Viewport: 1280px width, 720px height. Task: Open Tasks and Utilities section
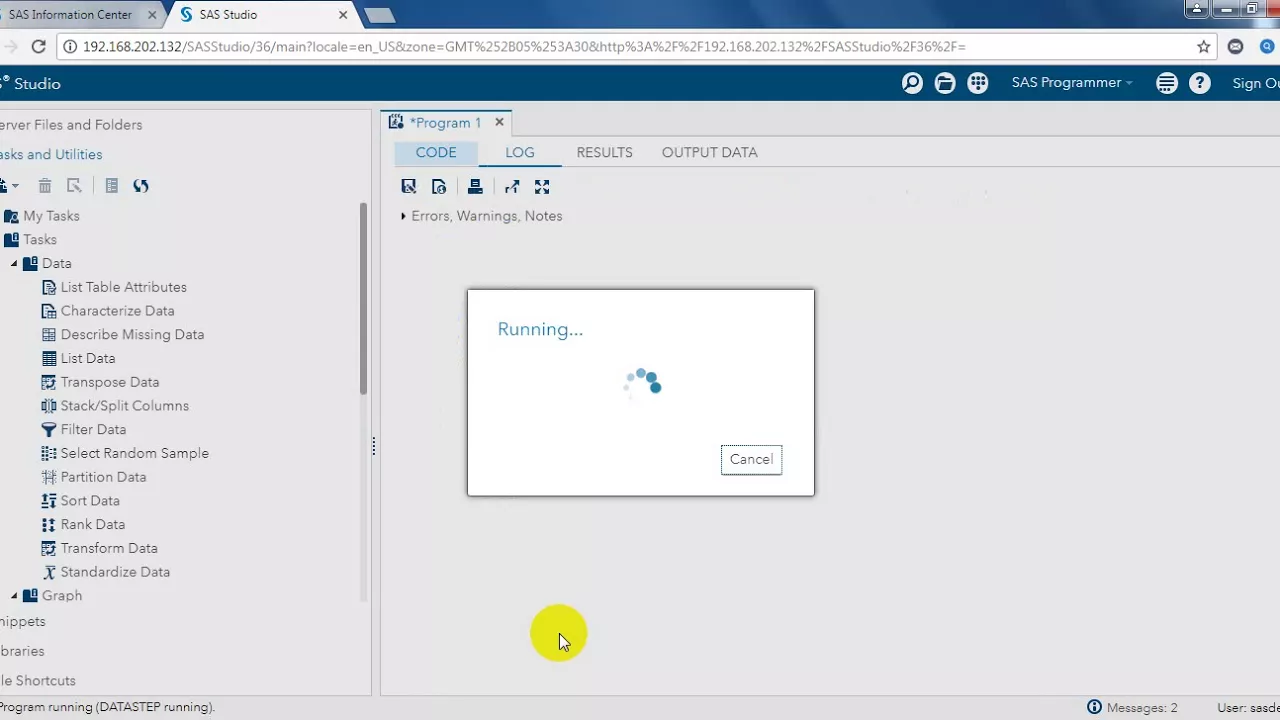tap(50, 154)
